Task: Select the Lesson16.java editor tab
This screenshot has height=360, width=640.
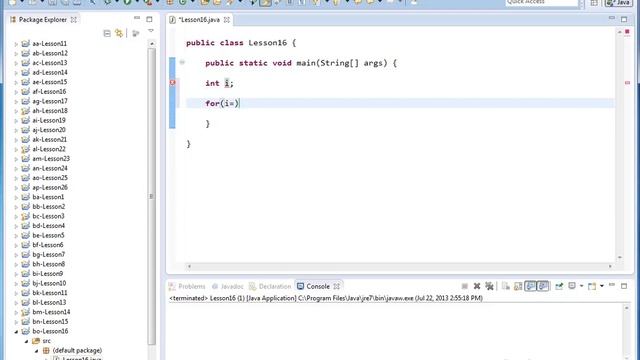Action: (x=199, y=20)
